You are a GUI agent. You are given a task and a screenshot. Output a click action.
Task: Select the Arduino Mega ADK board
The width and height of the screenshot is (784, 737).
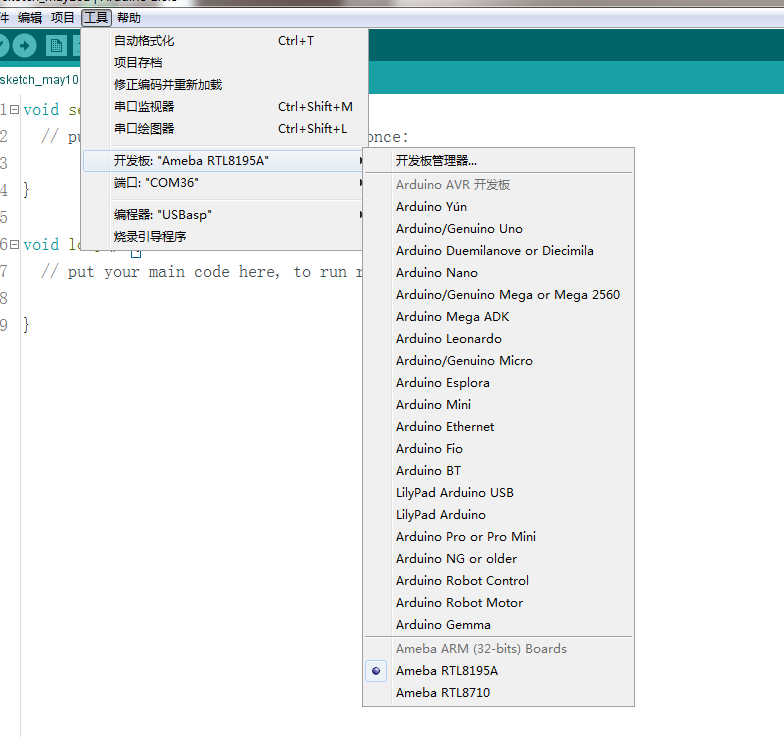coord(498,316)
